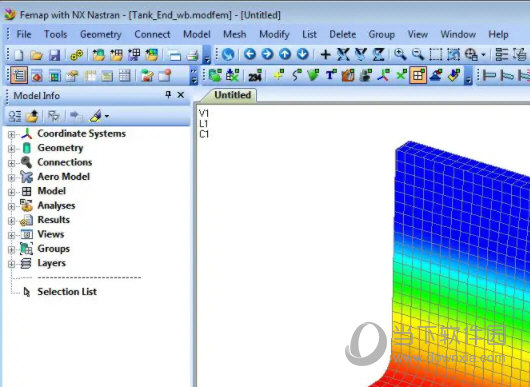Click the black 234 label display icon
This screenshot has width=530, height=387.
point(255,76)
